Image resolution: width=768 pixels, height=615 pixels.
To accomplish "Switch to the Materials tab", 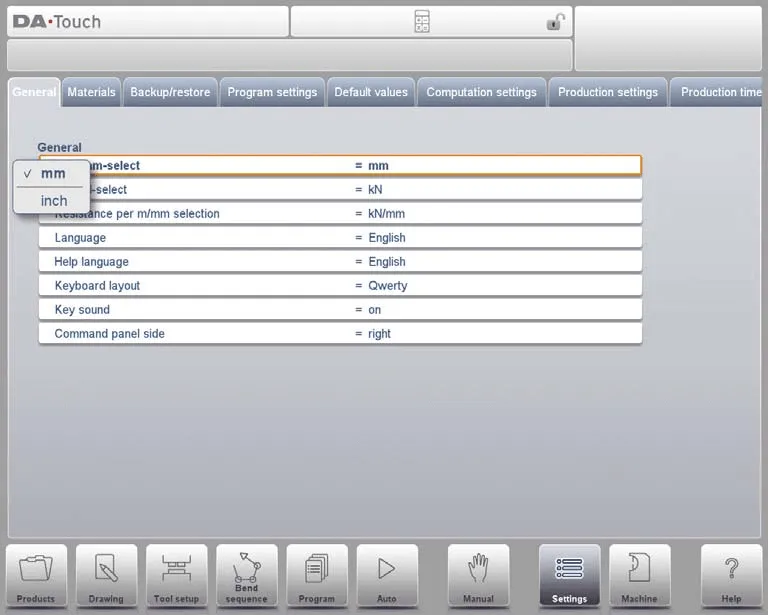I will coord(91,92).
